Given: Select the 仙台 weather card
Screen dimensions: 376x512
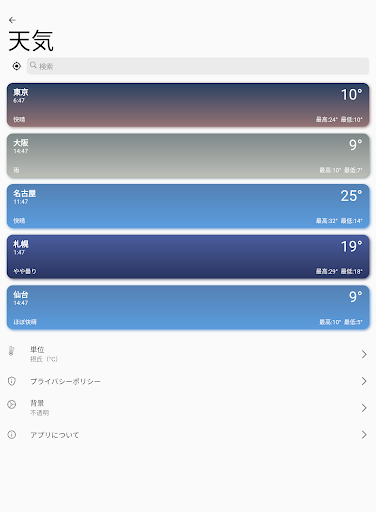Looking at the screenshot, I should point(188,307).
